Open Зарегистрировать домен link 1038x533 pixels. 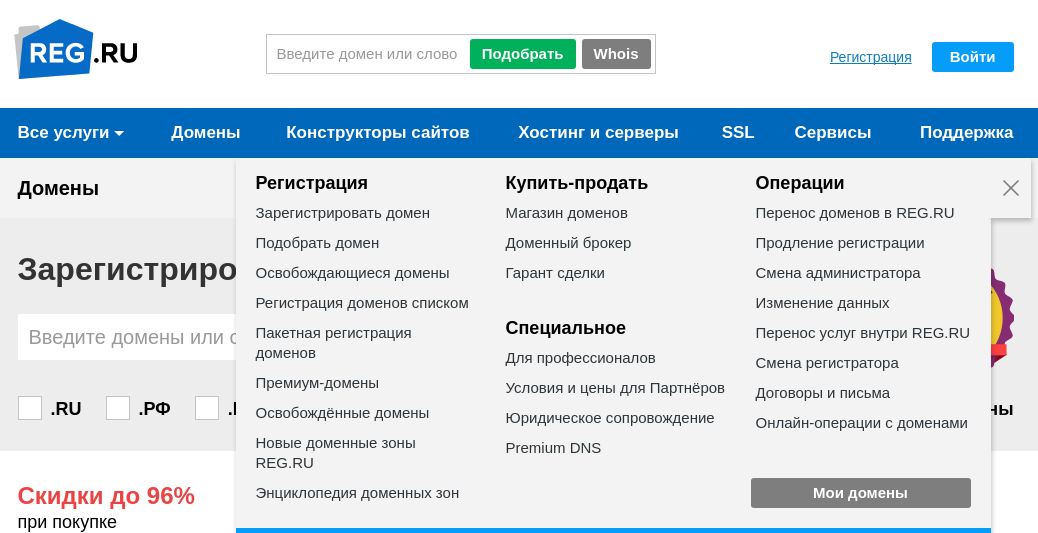click(x=343, y=213)
